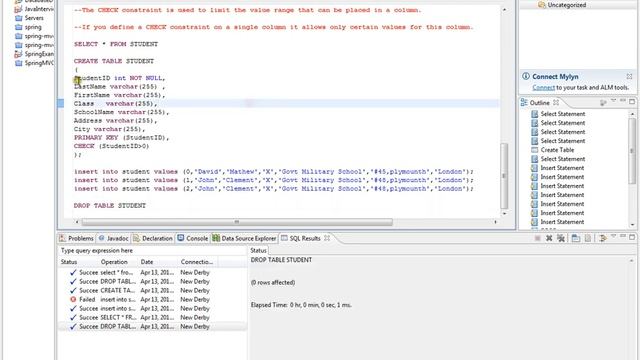
Task: Click the editor scroll-left arrow
Action: 77,222
